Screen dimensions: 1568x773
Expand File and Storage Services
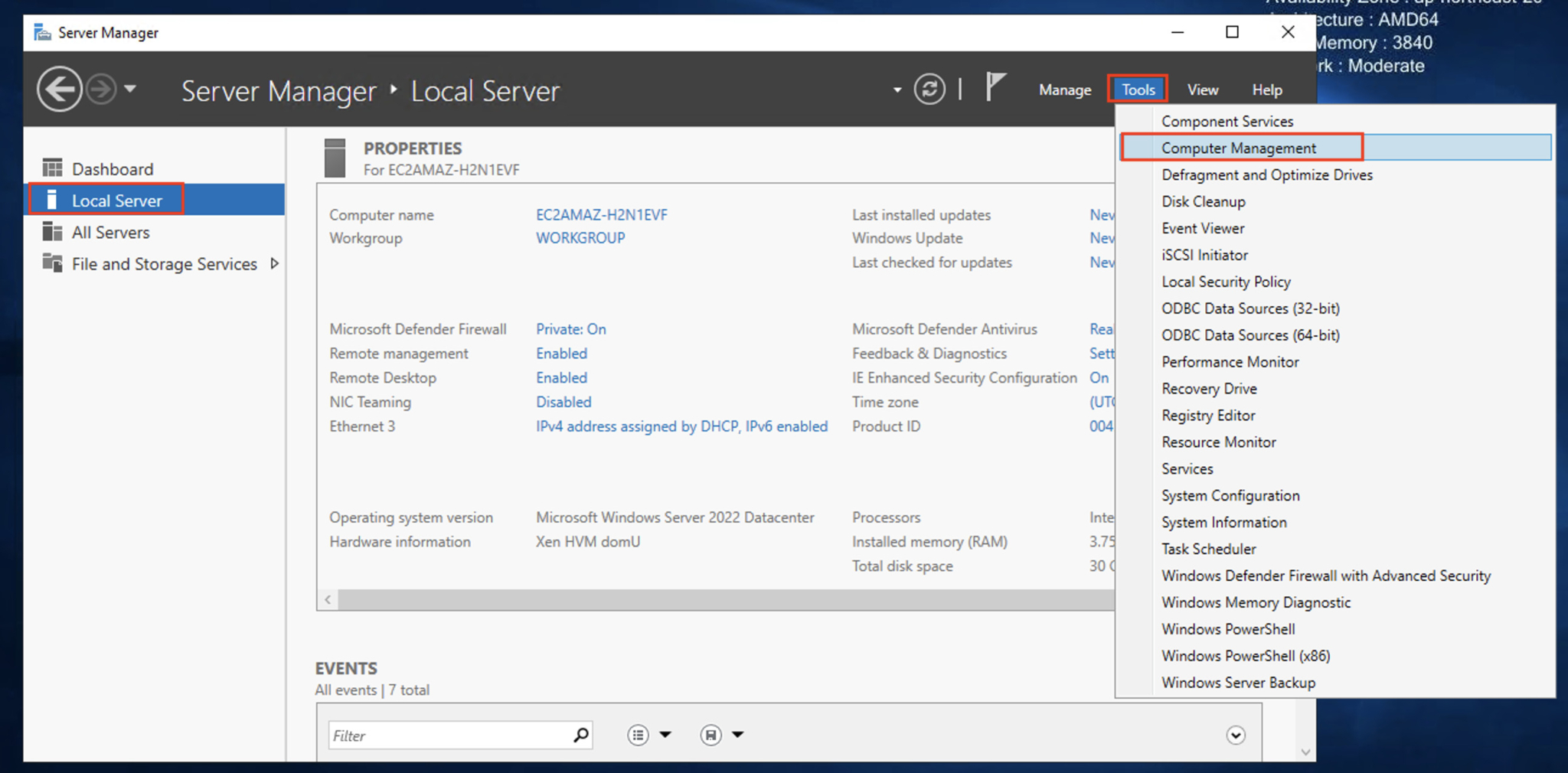(x=275, y=263)
